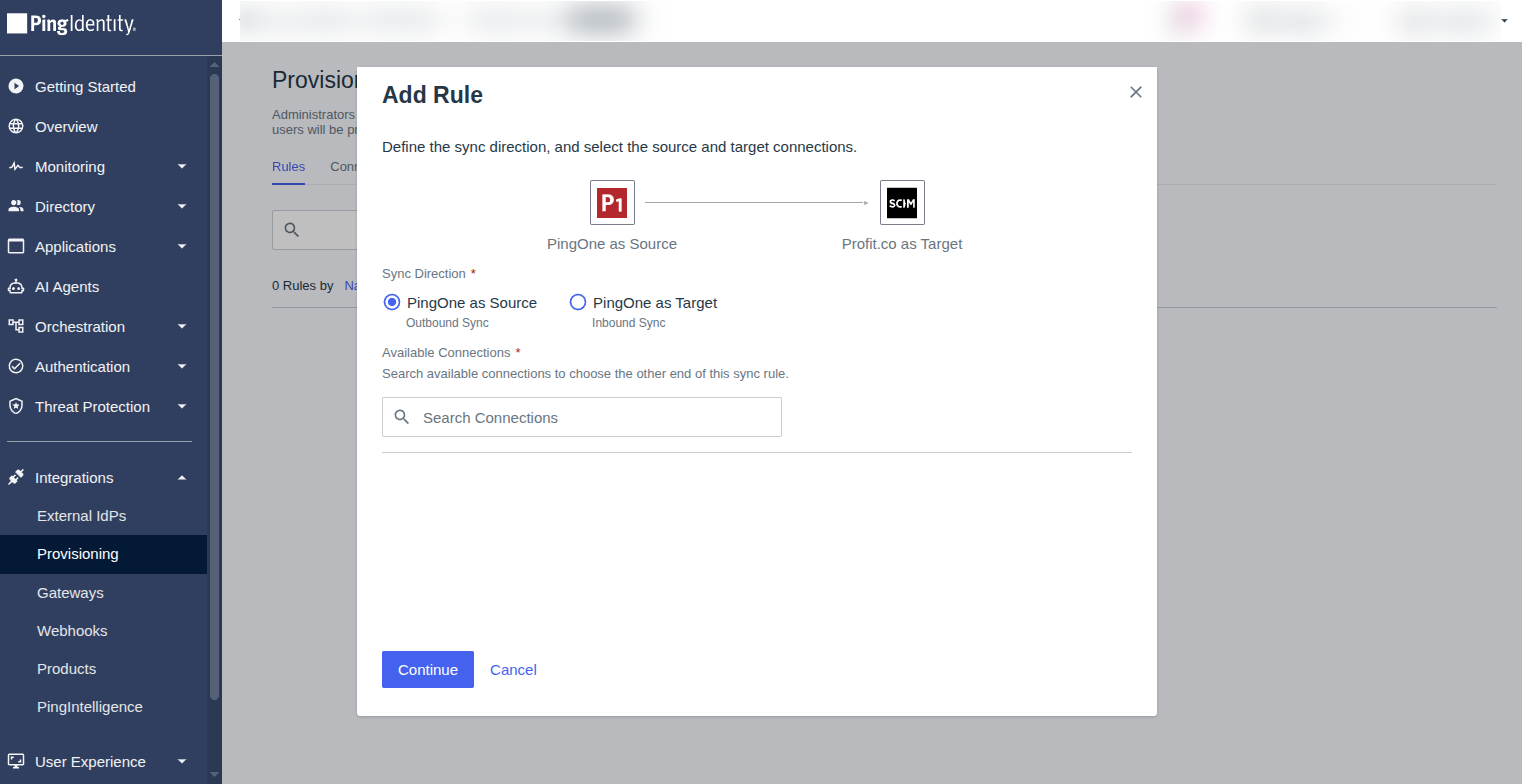Click the Continue button
Viewport: 1522px width, 784px height.
428,670
